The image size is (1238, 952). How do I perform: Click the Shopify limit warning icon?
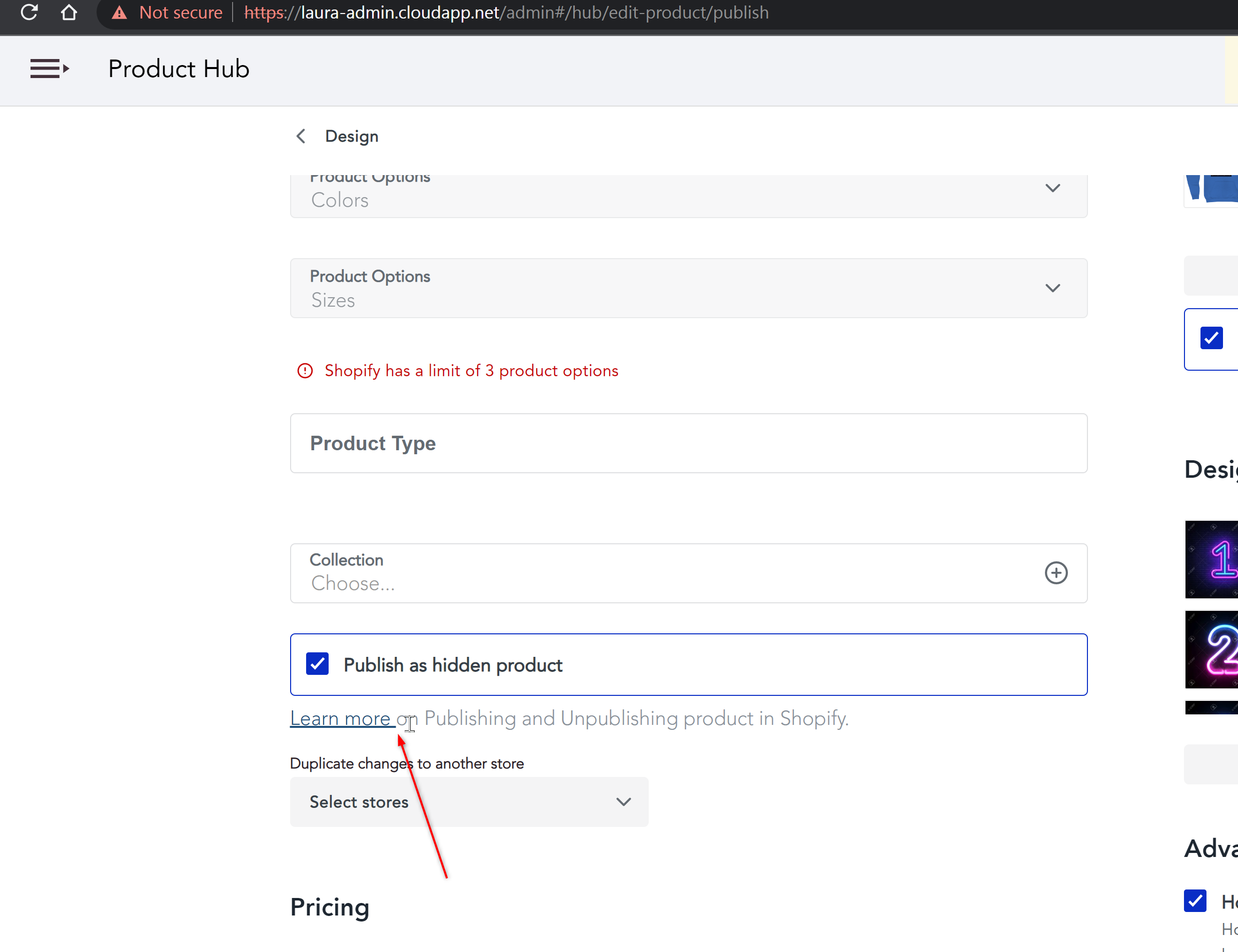[305, 371]
